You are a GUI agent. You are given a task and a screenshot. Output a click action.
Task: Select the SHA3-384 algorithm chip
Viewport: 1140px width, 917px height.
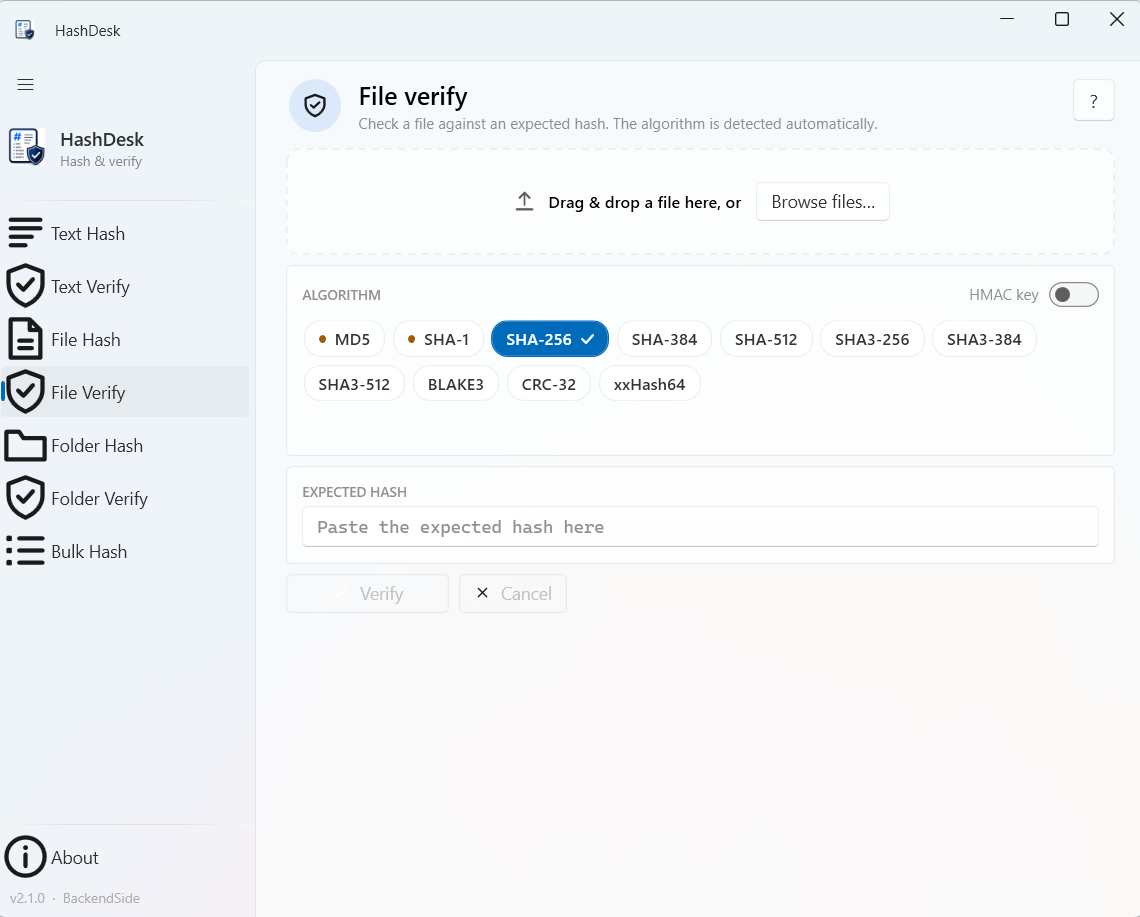tap(984, 339)
